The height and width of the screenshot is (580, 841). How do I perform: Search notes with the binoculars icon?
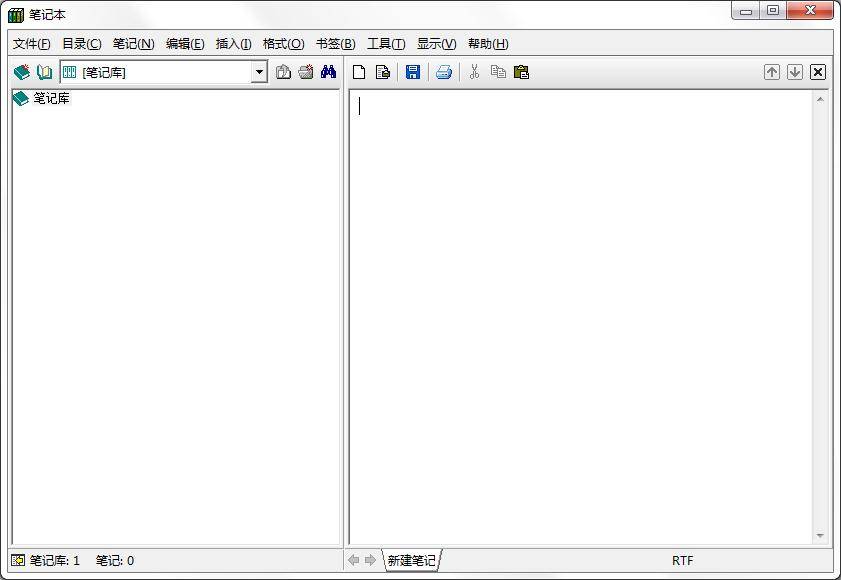click(x=327, y=71)
